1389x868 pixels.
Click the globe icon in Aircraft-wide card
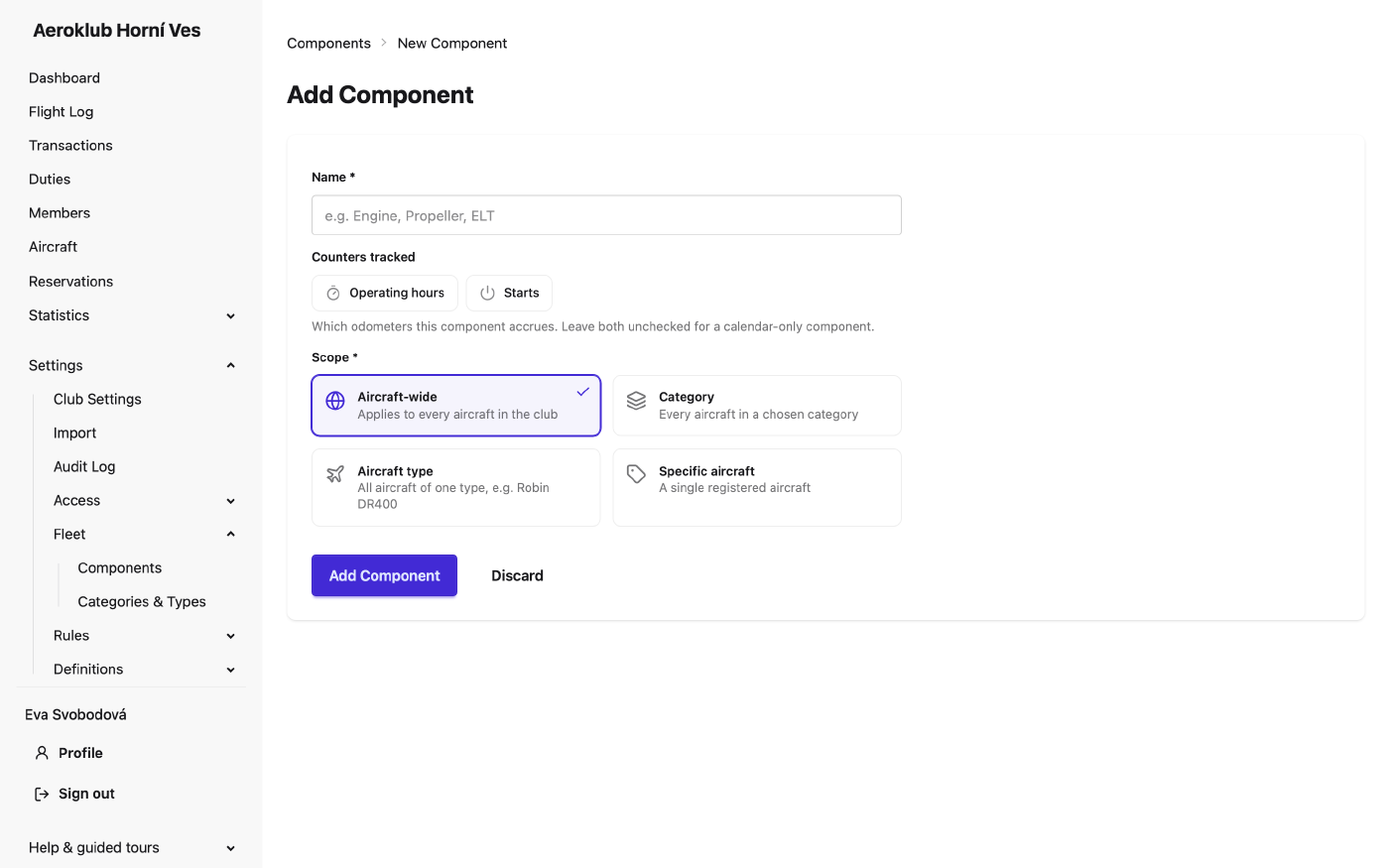tap(335, 401)
